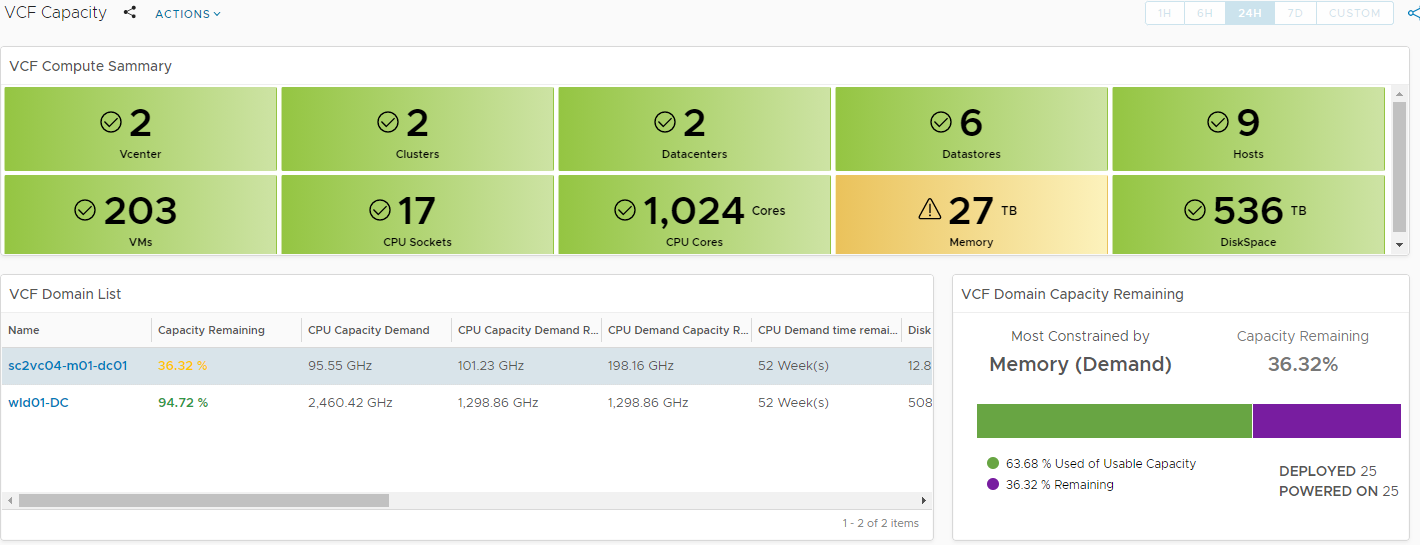Click the green used capacity bar segment
The height and width of the screenshot is (545, 1420).
point(1114,421)
